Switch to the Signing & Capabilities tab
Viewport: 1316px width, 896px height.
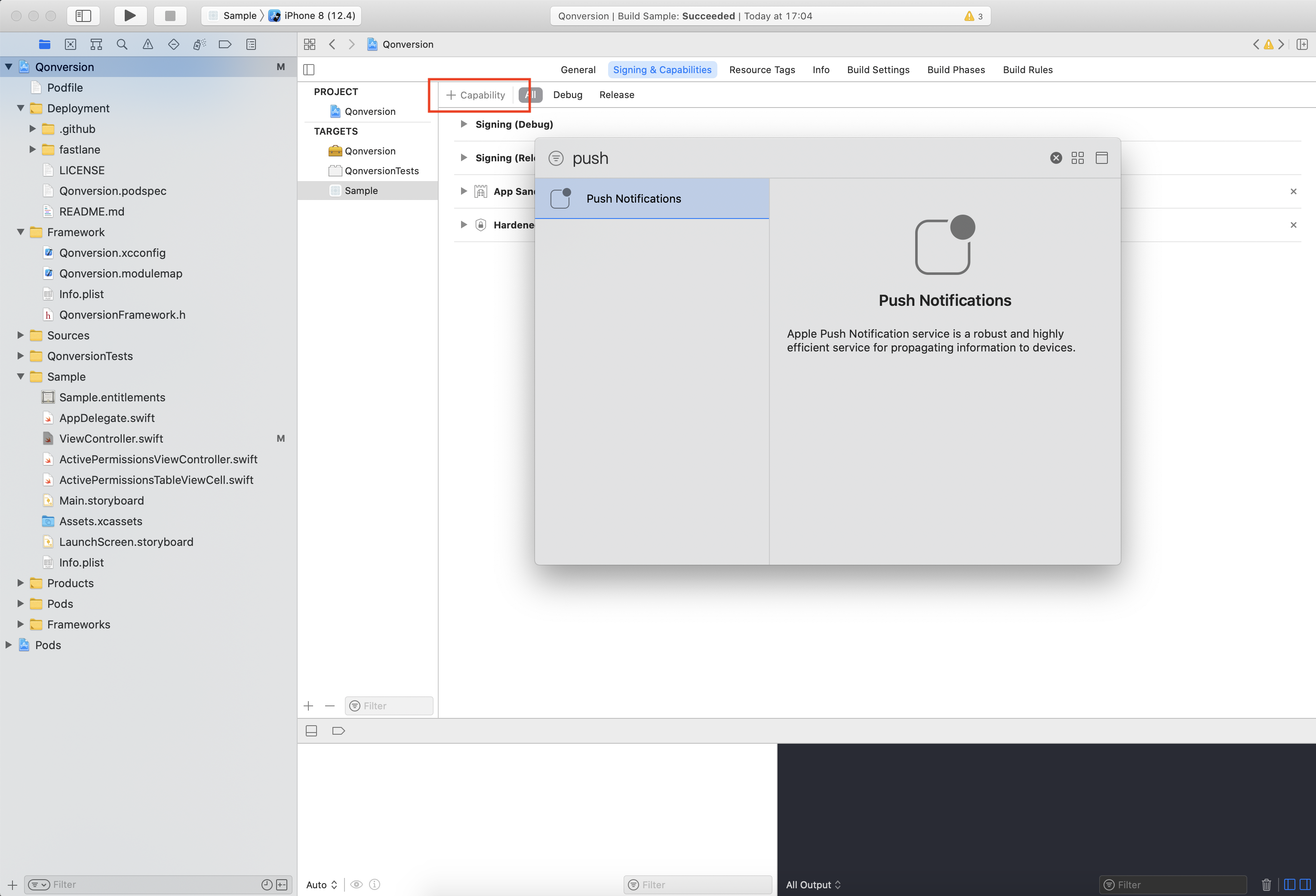click(x=662, y=69)
